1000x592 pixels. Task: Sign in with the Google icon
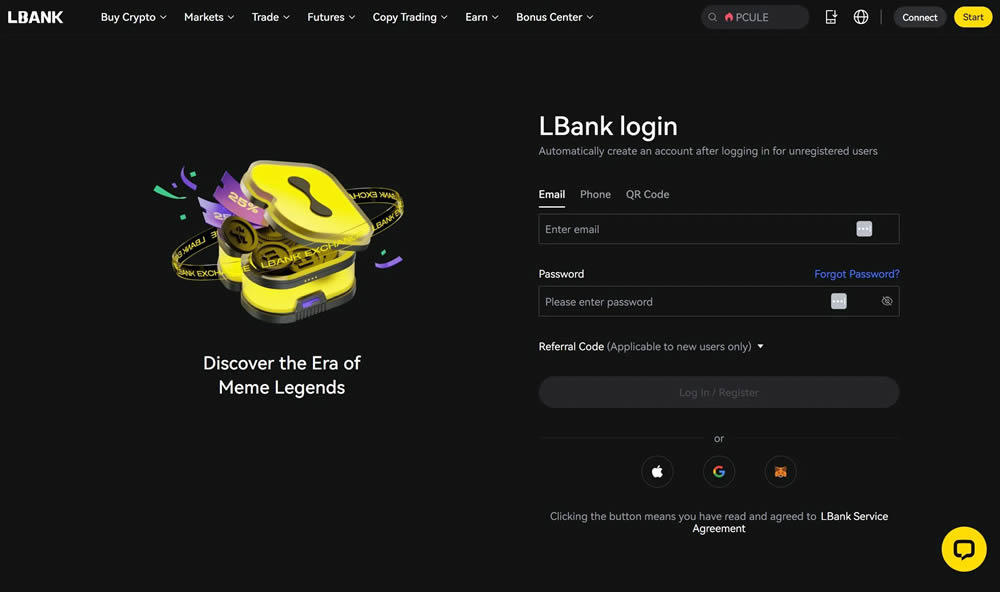pos(718,472)
